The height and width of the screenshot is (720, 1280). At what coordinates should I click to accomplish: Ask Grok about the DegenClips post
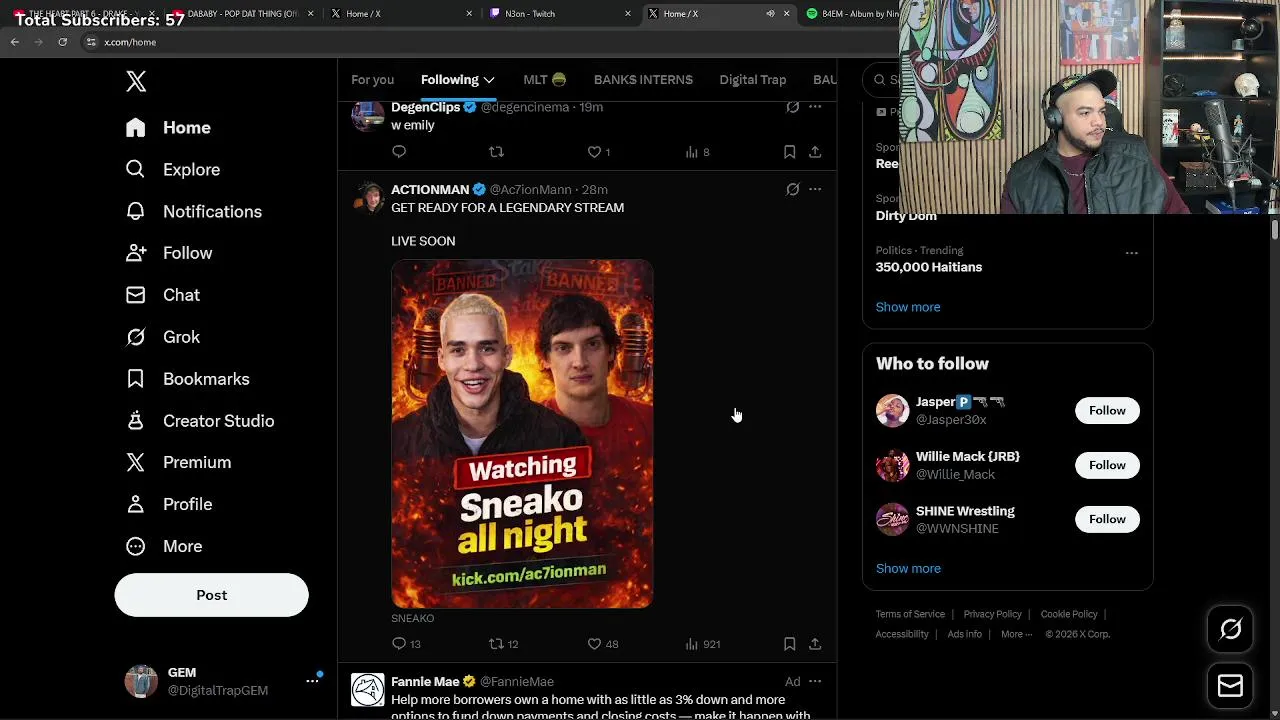pos(793,107)
